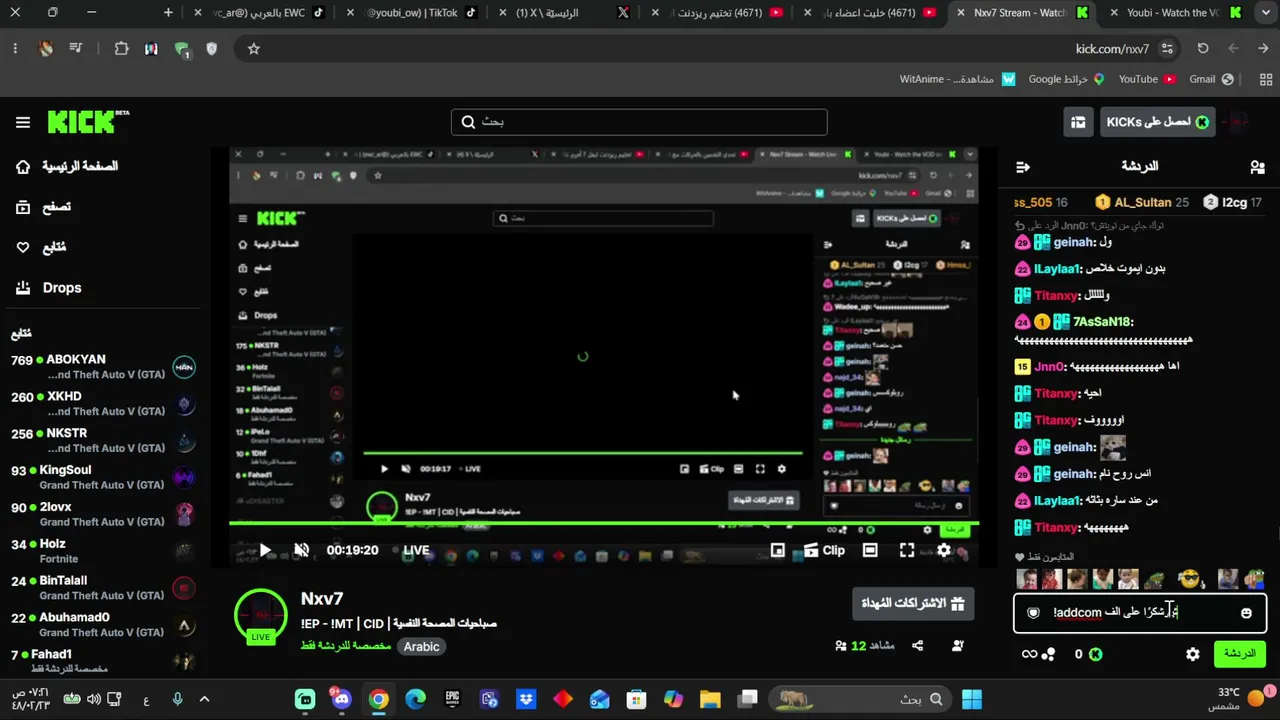Click the KICK logo

[88, 121]
